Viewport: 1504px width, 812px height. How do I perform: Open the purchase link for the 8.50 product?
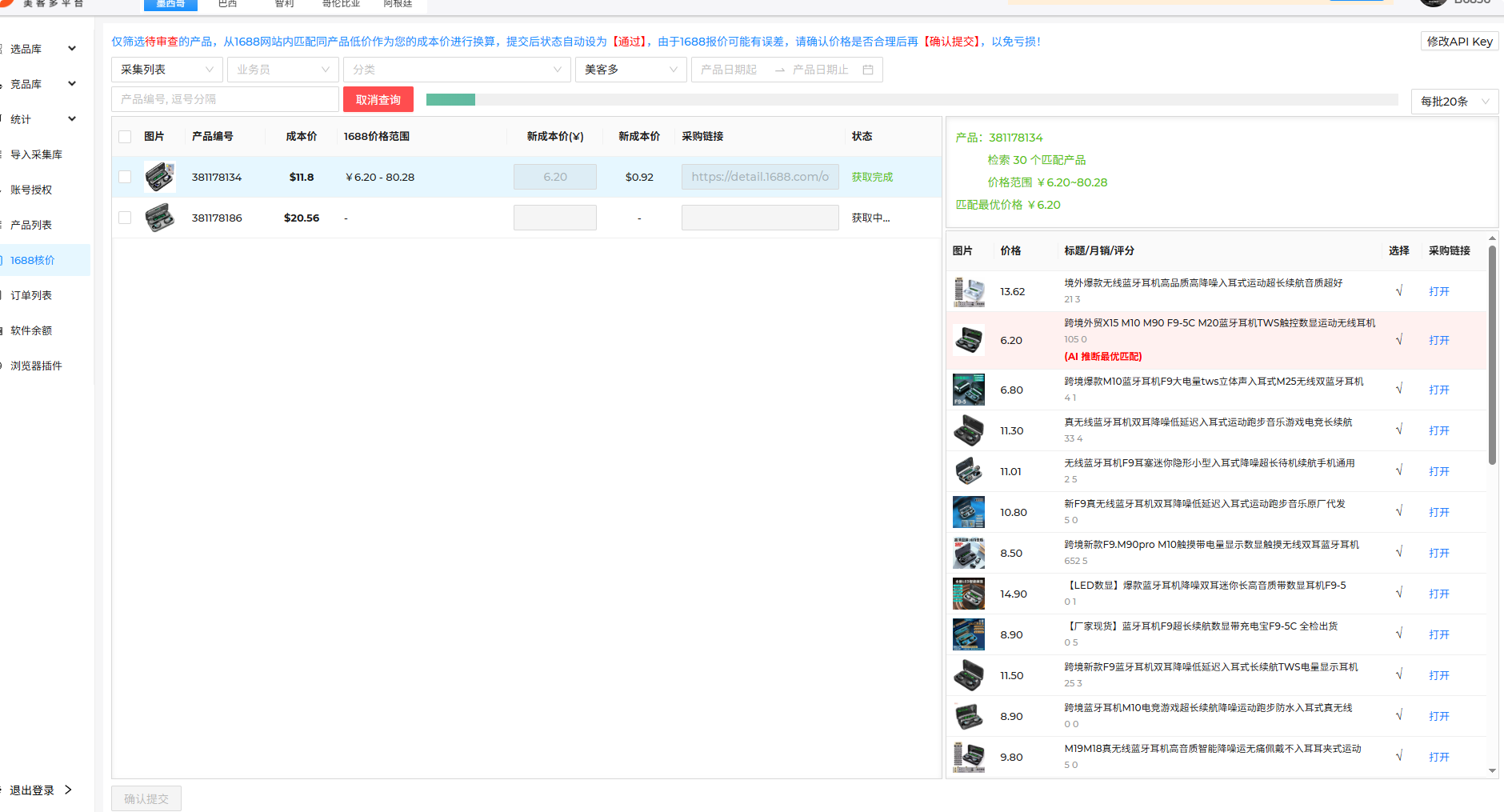[1439, 554]
